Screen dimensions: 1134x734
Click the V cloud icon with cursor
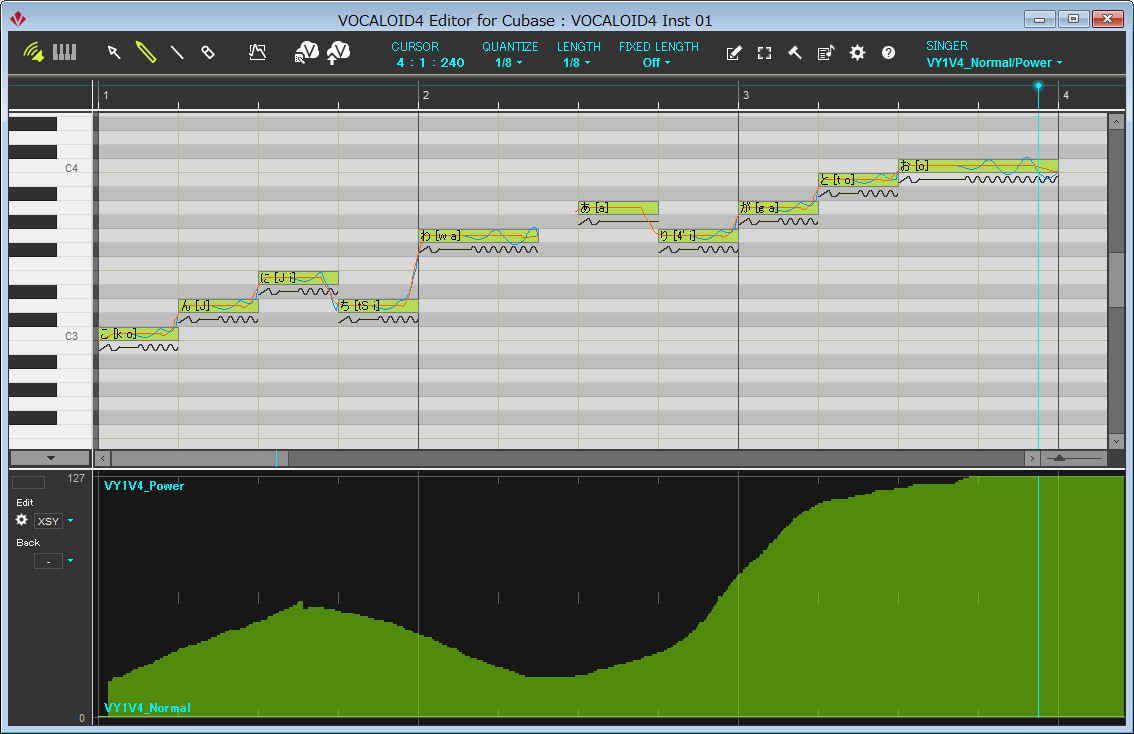[x=307, y=52]
